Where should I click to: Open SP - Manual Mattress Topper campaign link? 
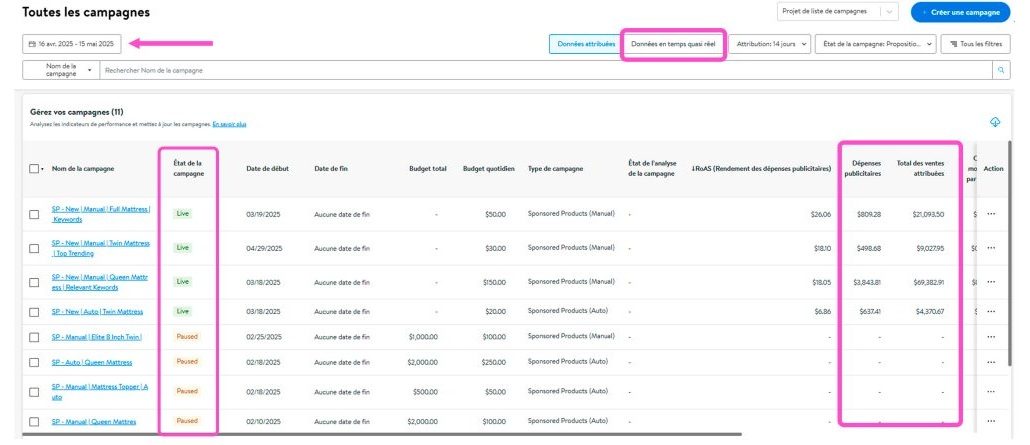click(x=100, y=392)
